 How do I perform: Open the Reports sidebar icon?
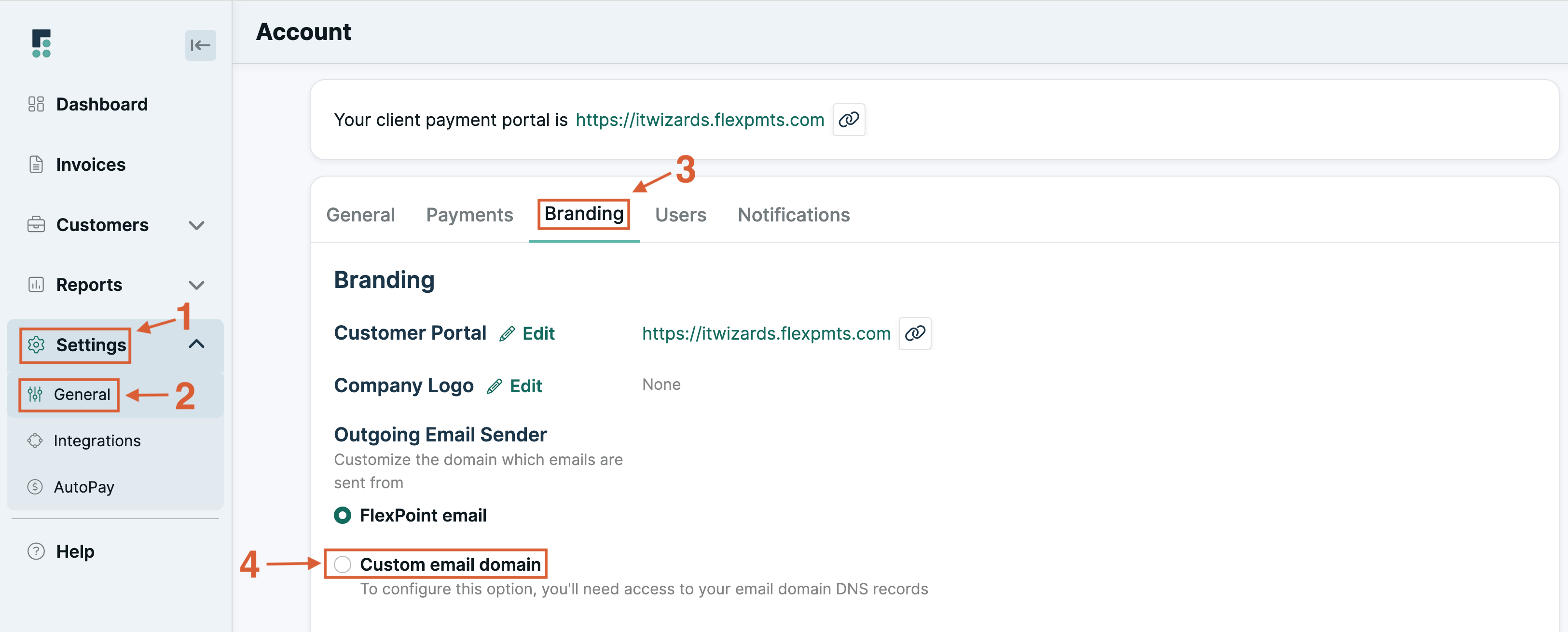(36, 284)
